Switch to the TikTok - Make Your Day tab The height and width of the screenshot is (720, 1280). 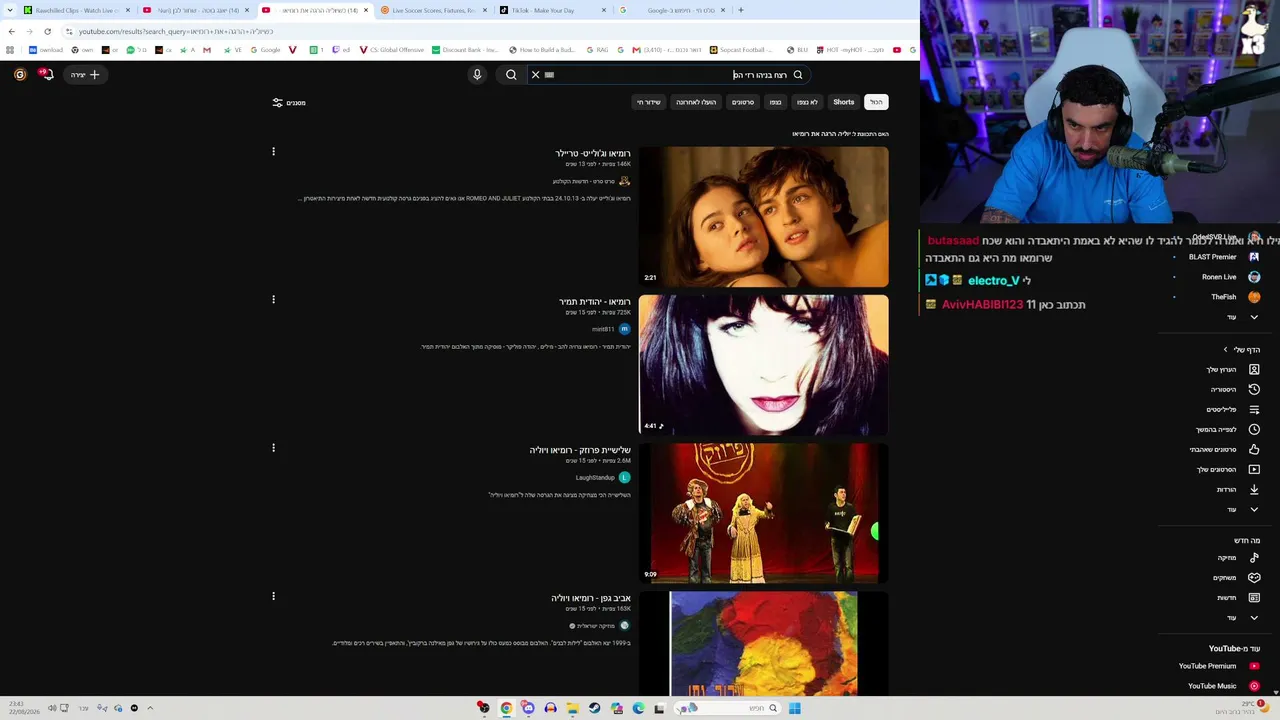click(553, 10)
